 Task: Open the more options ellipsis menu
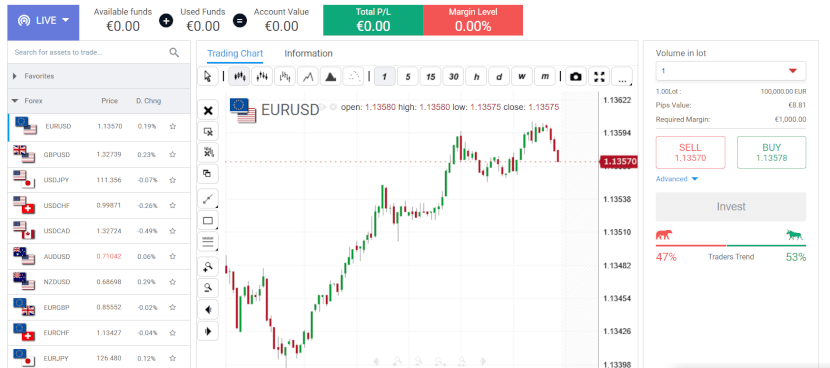click(x=622, y=77)
